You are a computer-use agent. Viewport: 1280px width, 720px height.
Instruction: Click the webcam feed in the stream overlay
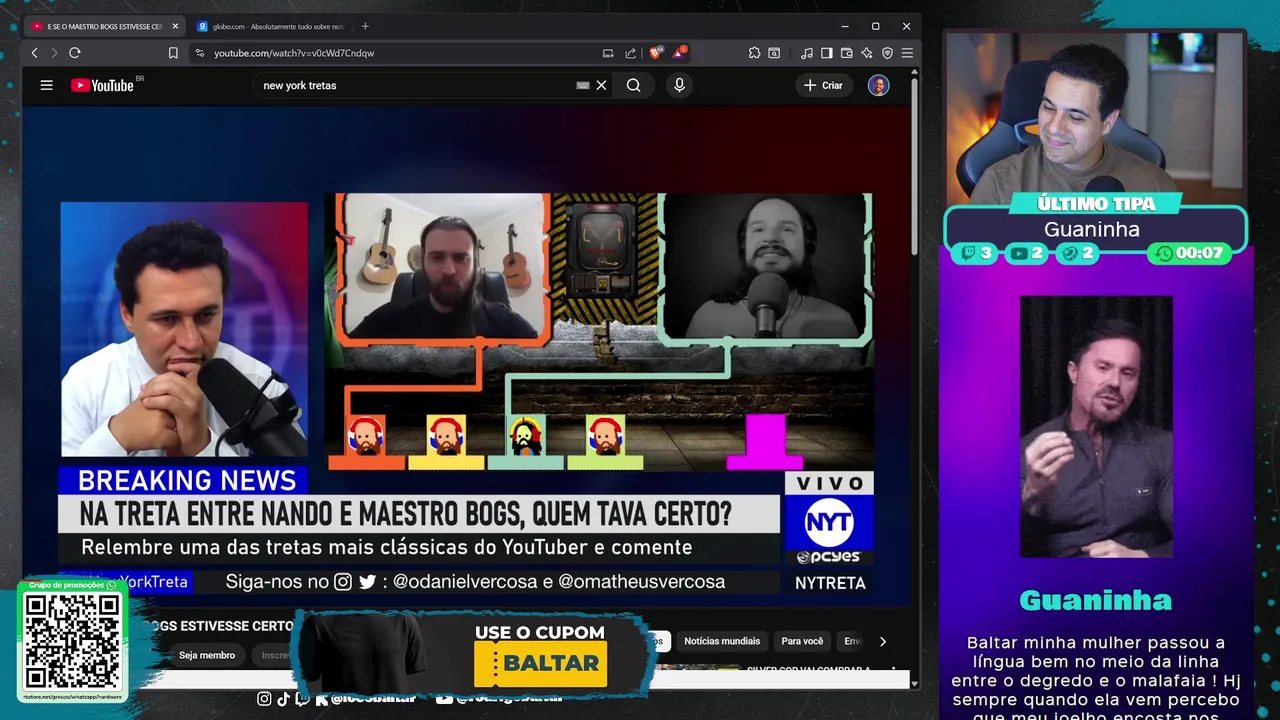pyautogui.click(x=1094, y=117)
